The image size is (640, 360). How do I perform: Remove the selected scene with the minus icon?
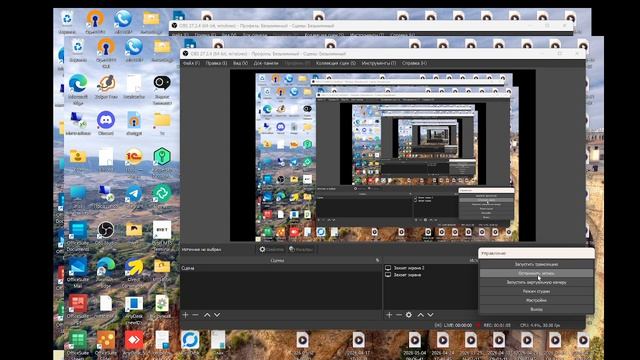click(x=195, y=315)
